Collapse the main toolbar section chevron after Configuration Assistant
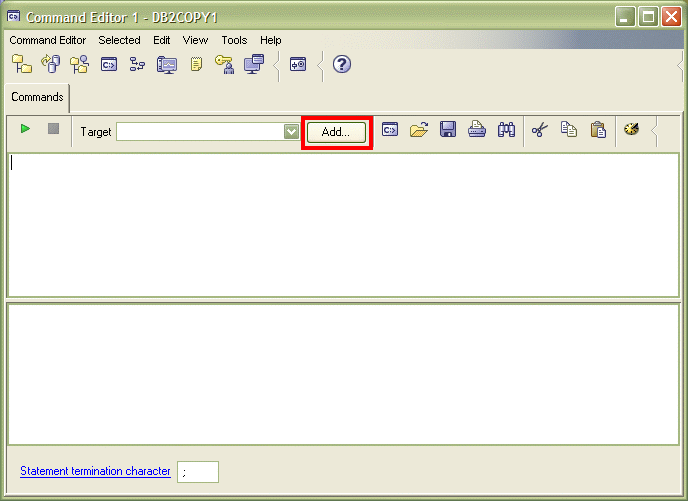Image resolution: width=688 pixels, height=501 pixels. coord(276,66)
